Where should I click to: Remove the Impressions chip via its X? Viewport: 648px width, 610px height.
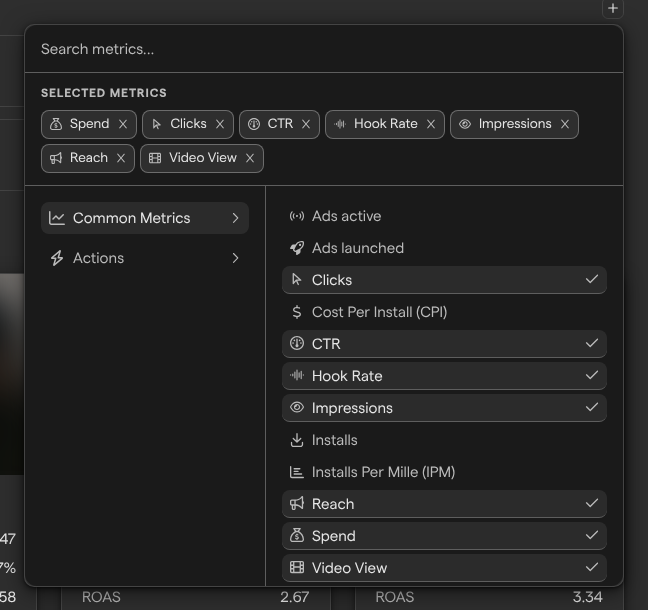tap(565, 124)
